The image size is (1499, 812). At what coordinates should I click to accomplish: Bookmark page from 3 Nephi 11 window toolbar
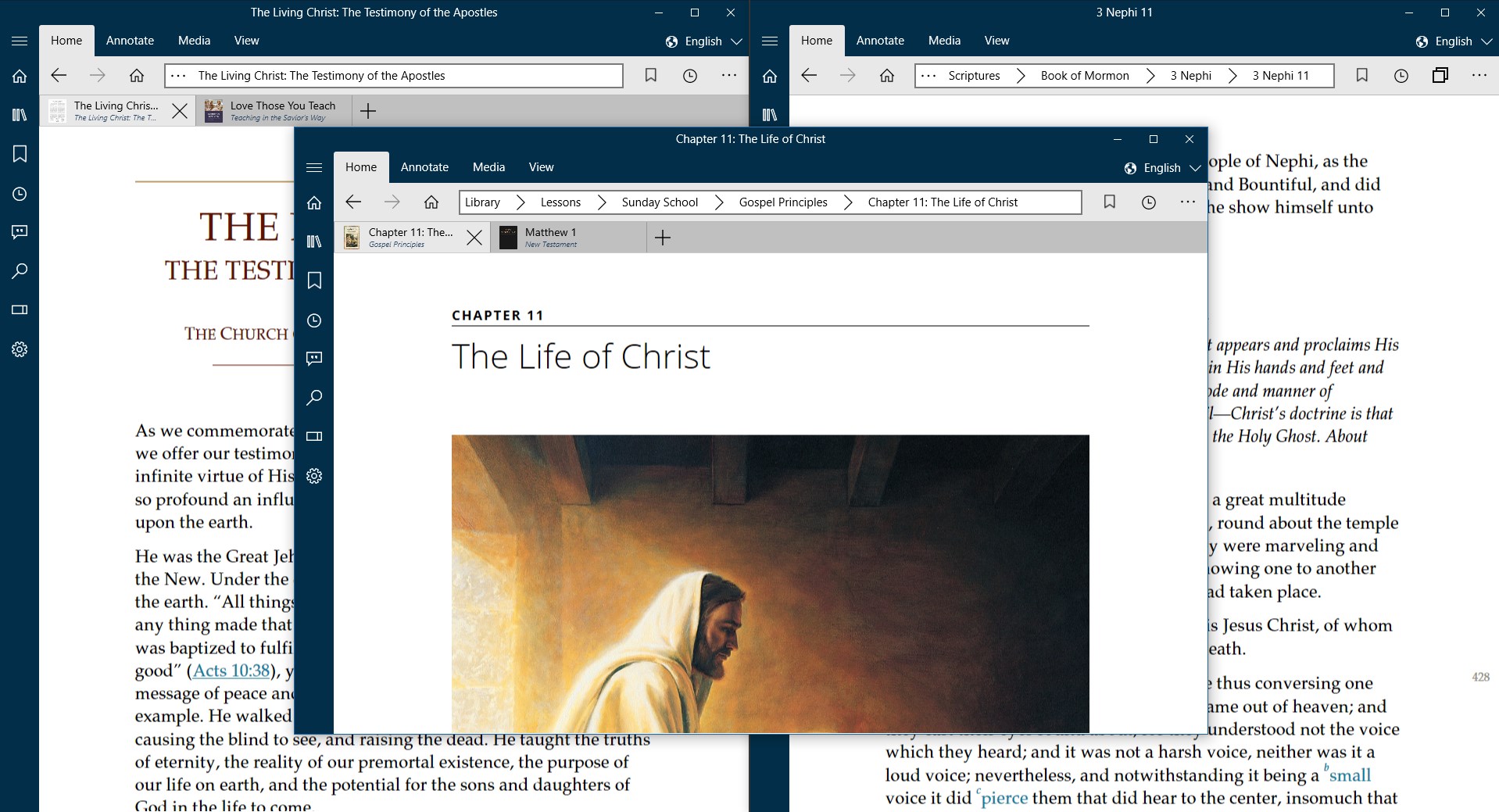(1361, 76)
